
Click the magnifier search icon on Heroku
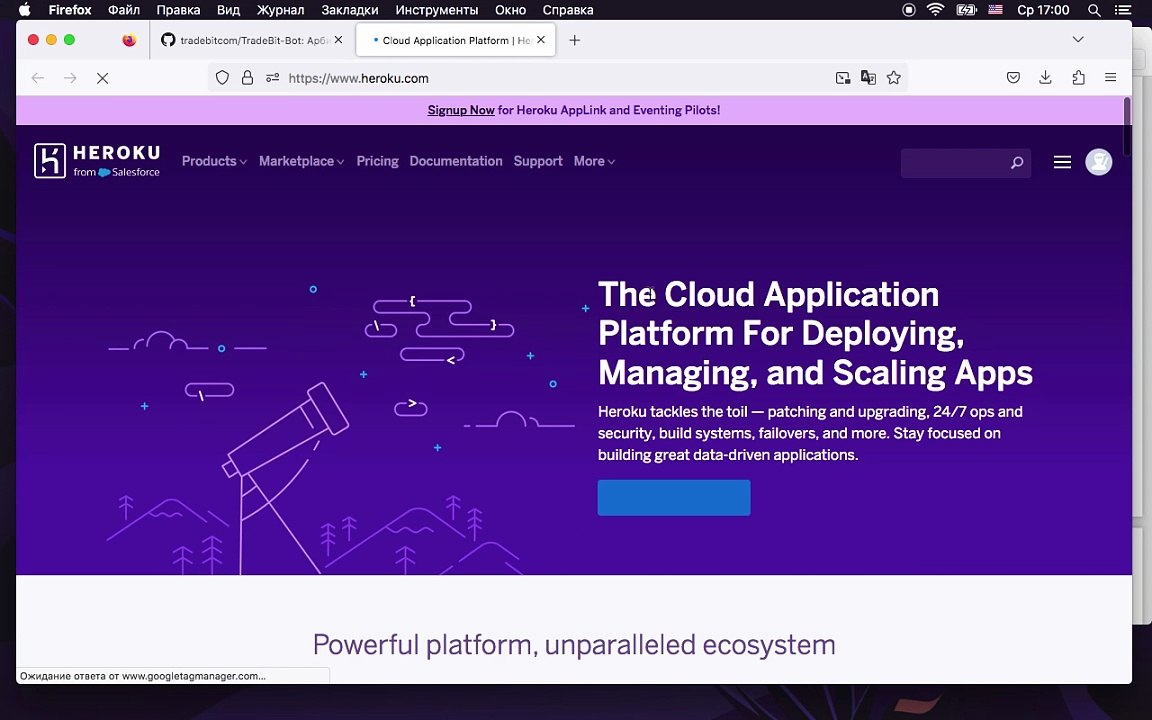coord(1018,162)
